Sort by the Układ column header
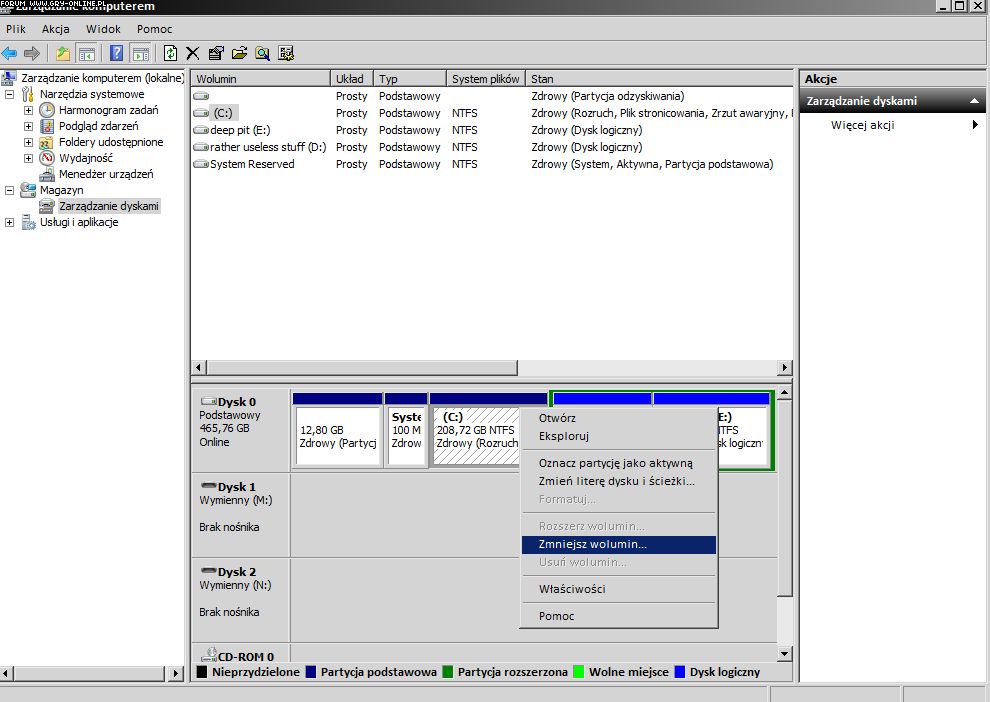 click(x=352, y=79)
